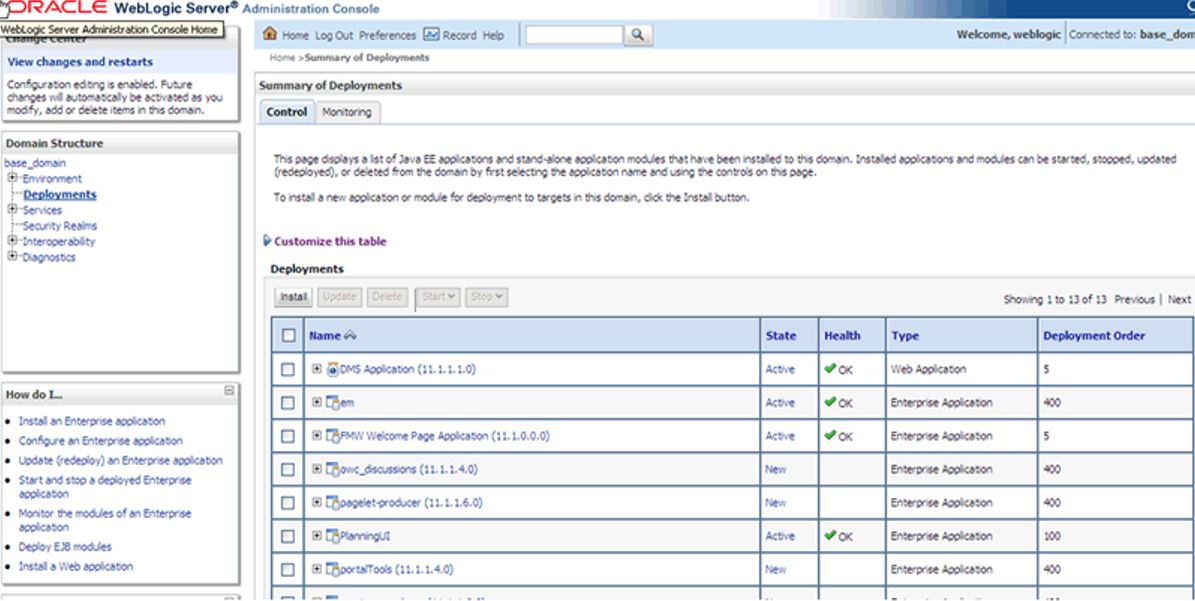This screenshot has height=601, width=1195.
Task: Click the DMS Application web app icon
Action: 332,369
